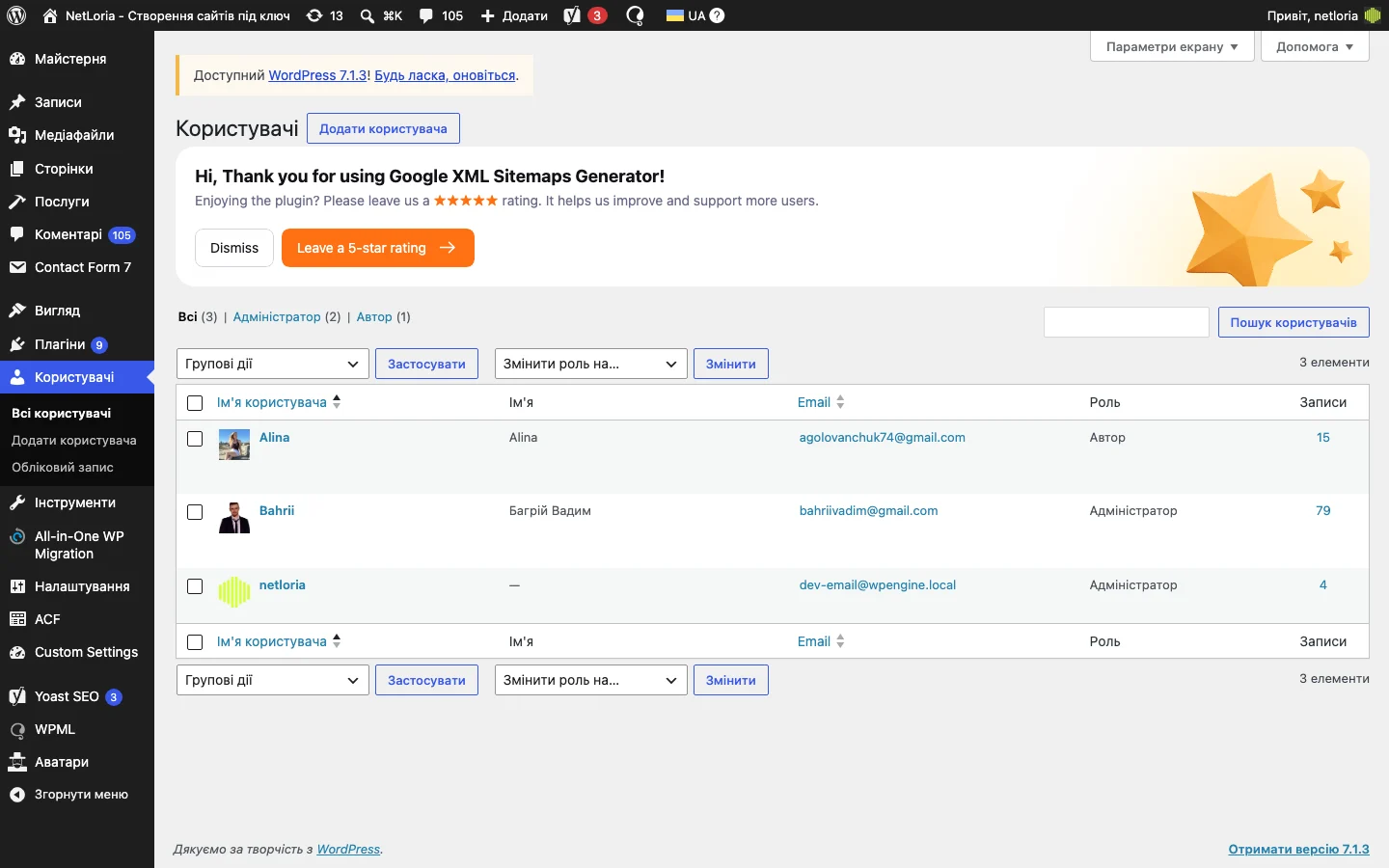Open the top Змінити роль на… dropdown
The image size is (1389, 868).
point(591,364)
